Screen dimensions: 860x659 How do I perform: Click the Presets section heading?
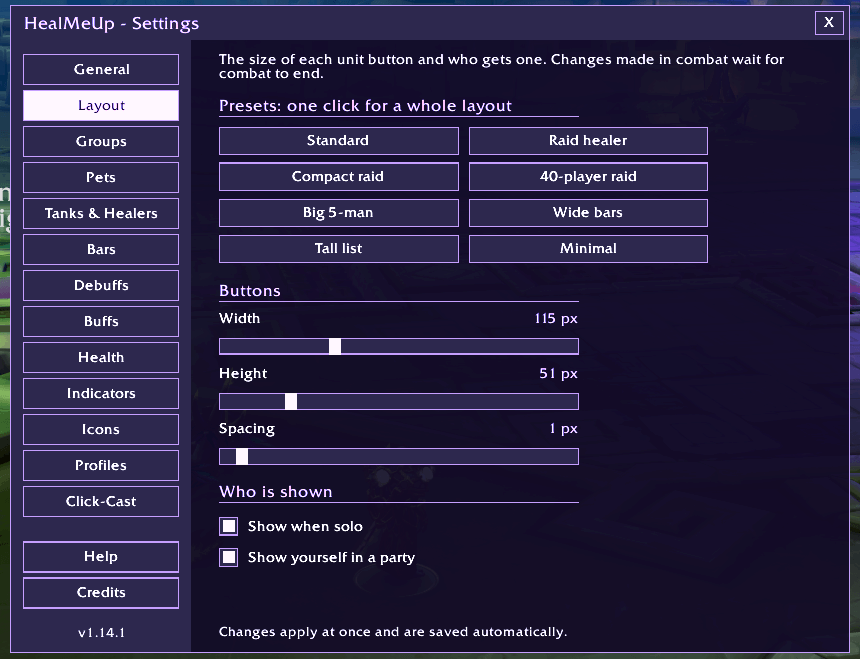(365, 106)
